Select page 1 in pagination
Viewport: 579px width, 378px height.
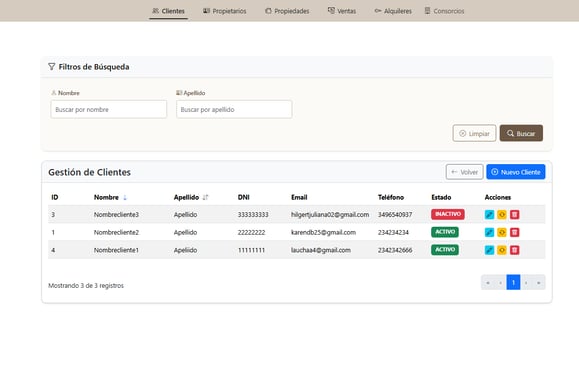click(513, 282)
